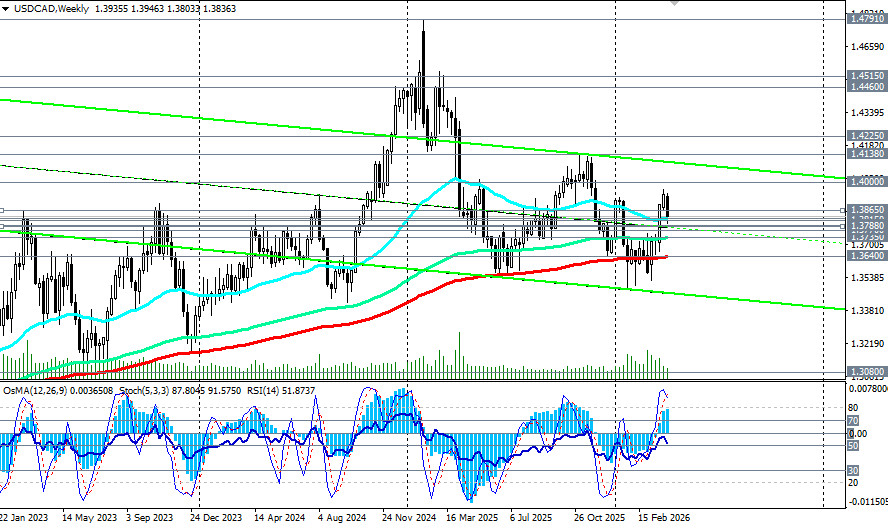Click the 1.40000 price level tag
This screenshot has height=529, width=888.
pos(866,182)
